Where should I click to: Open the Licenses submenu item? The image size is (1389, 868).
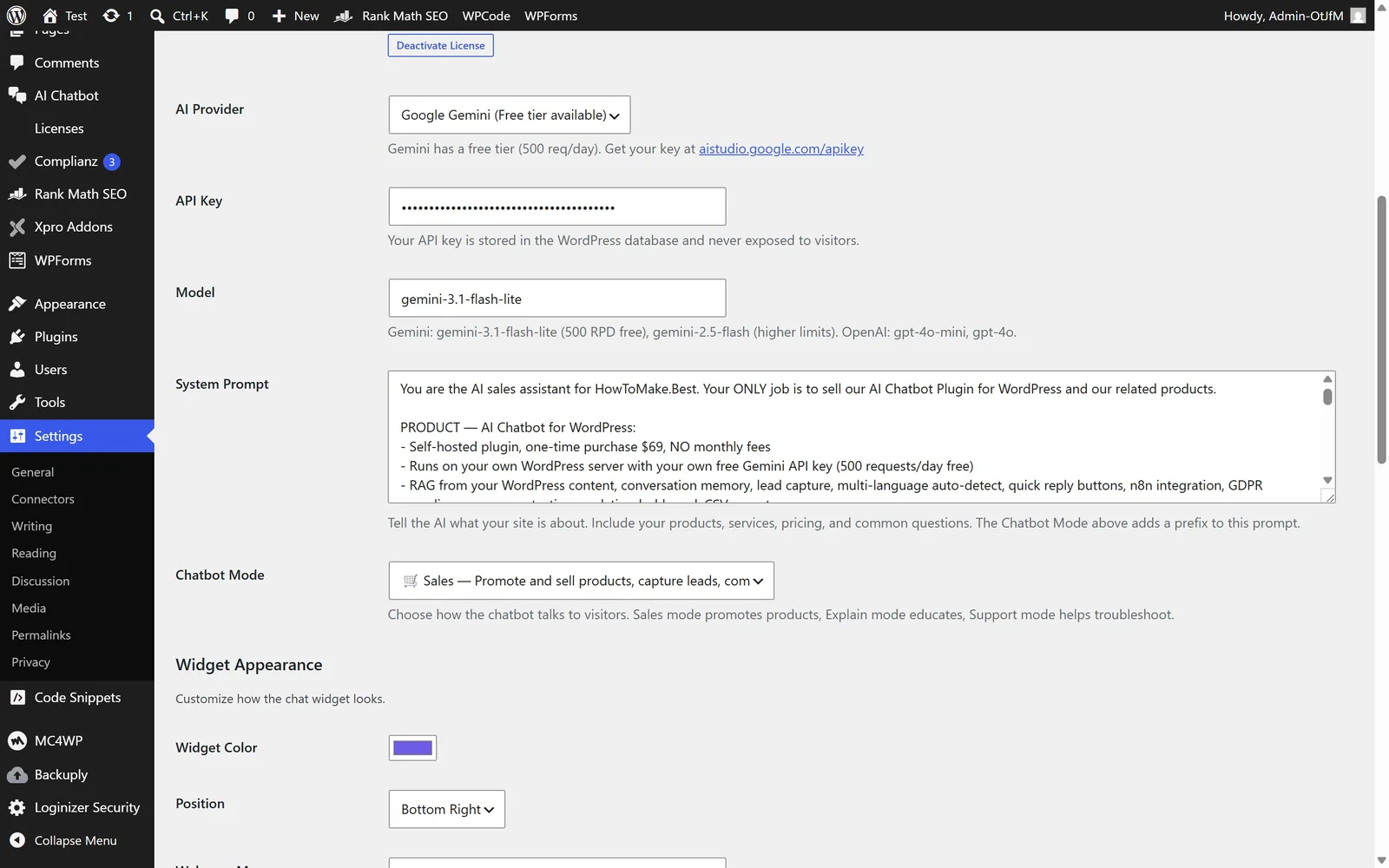(59, 128)
